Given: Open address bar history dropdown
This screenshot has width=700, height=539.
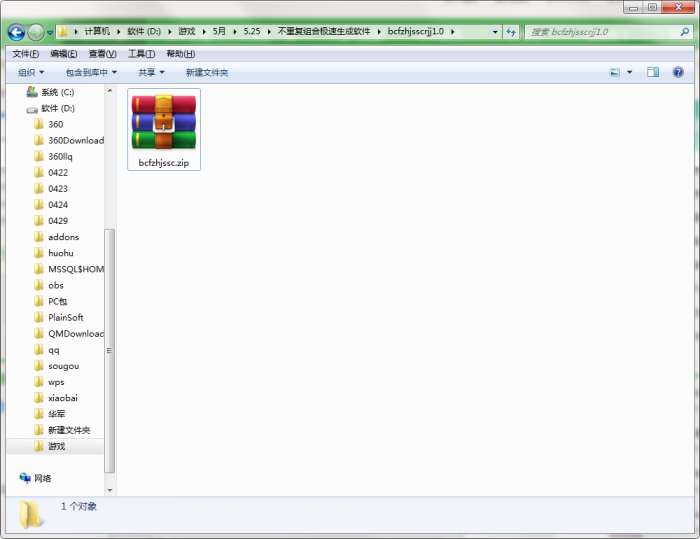Looking at the screenshot, I should coord(495,32).
